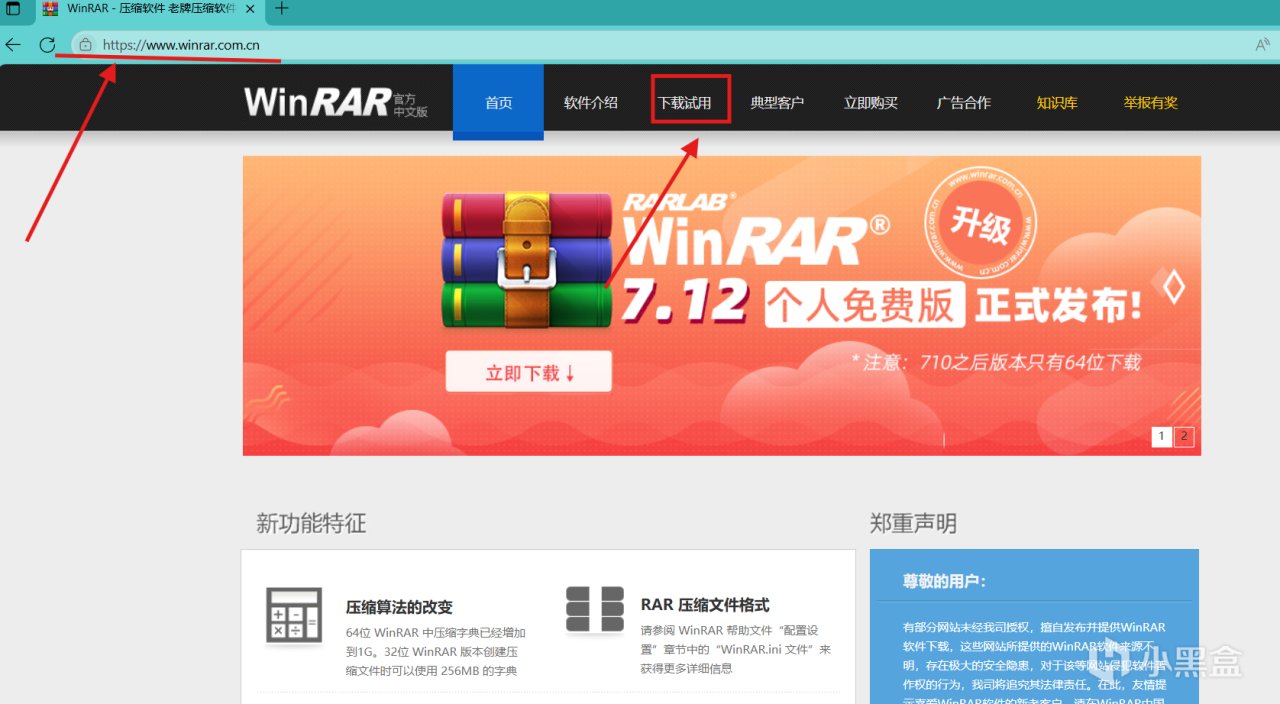The height and width of the screenshot is (704, 1280).
Task: Click the WinRAR logo in header
Action: pos(336,102)
